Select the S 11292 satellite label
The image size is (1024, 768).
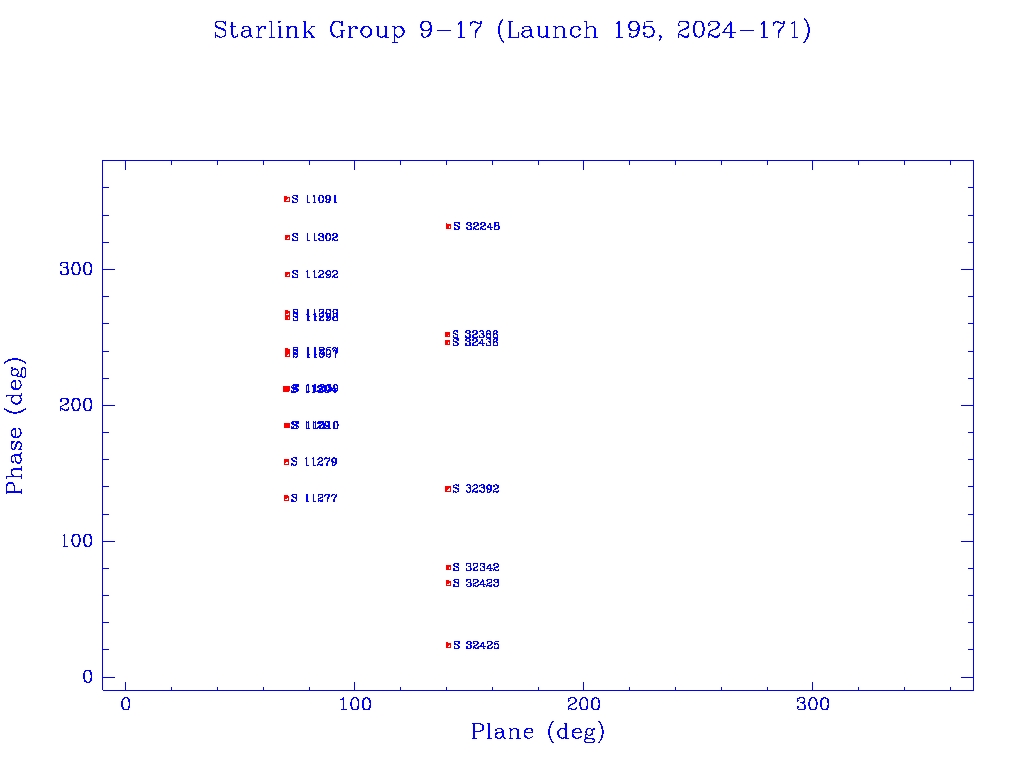(x=315, y=274)
